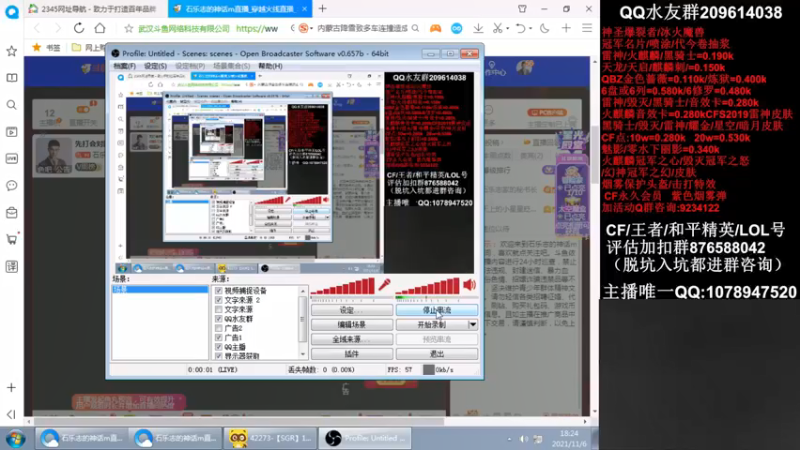Add a sidebar app with the plus icon
This screenshot has width=800, height=450.
coord(11,388)
